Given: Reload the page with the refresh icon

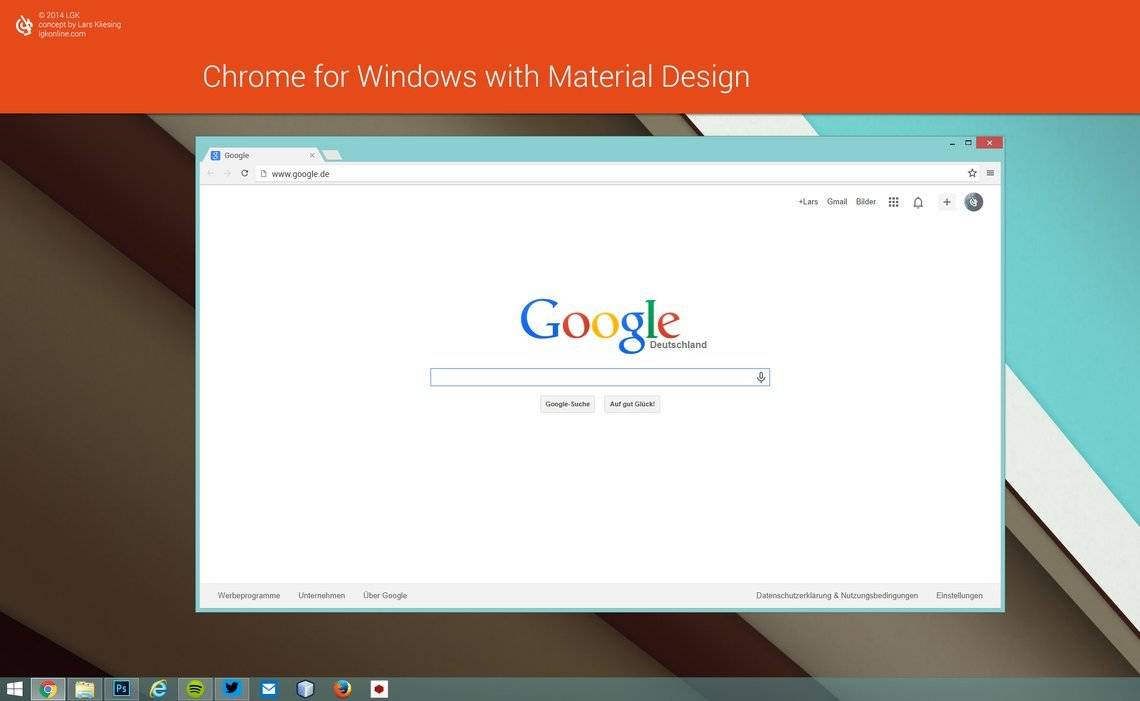Looking at the screenshot, I should pyautogui.click(x=245, y=173).
